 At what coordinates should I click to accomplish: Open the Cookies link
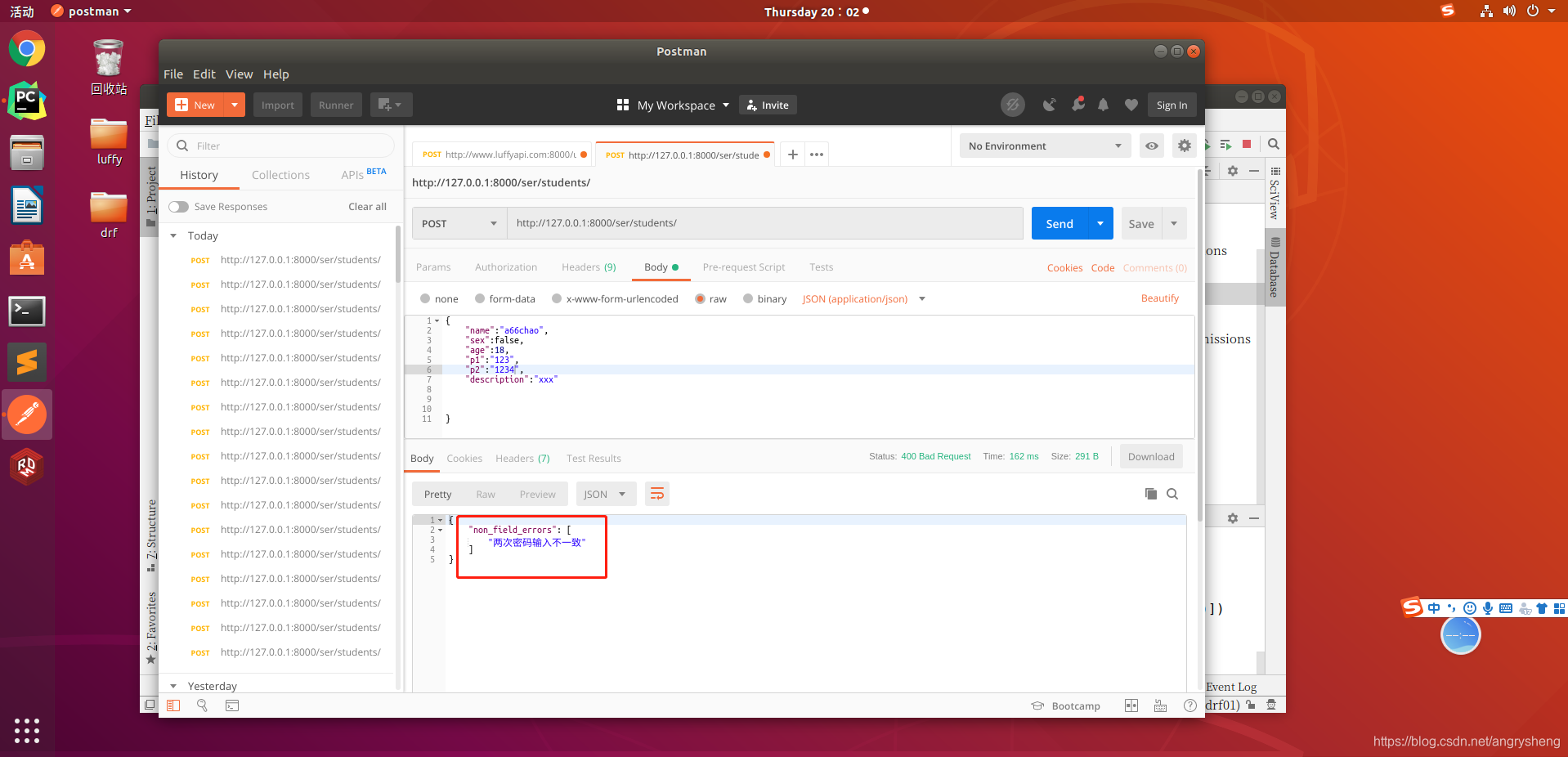click(1064, 268)
